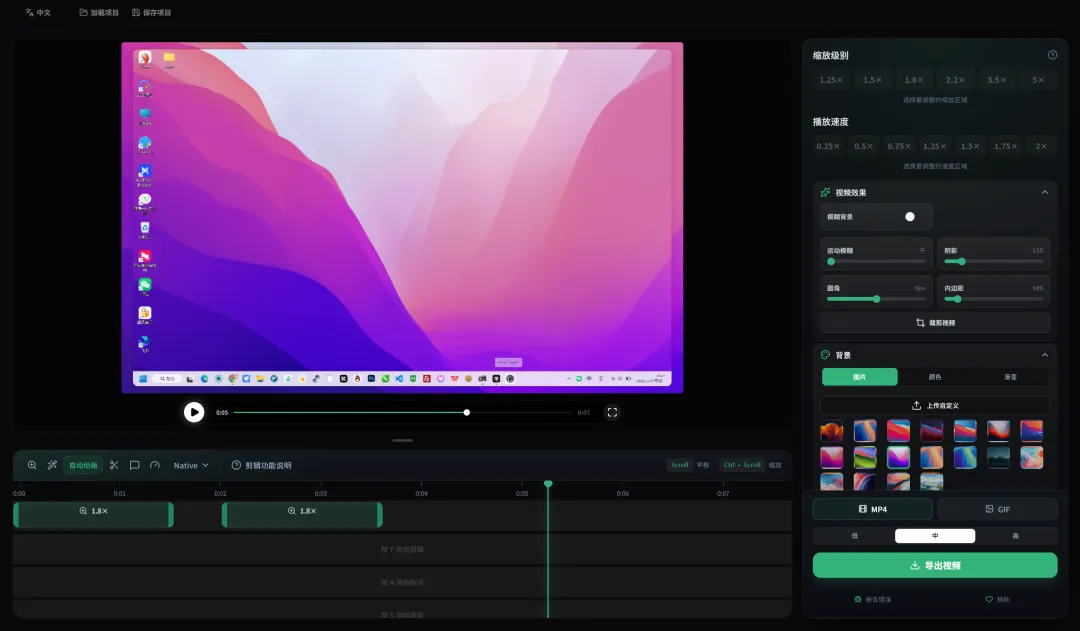Set zoom level to 5×
The height and width of the screenshot is (631, 1080).
pos(1038,80)
